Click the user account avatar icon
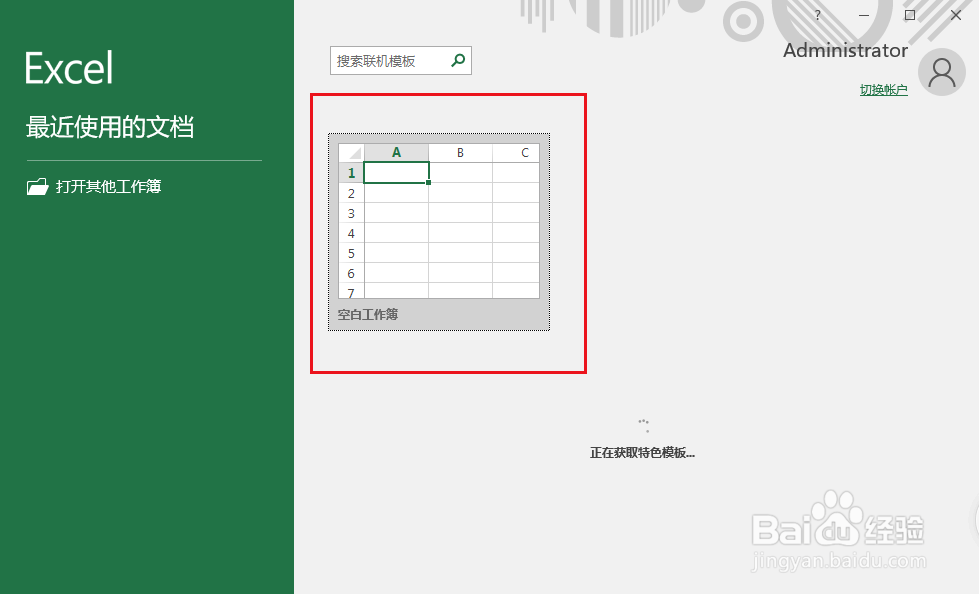This screenshot has height=594, width=979. (x=942, y=72)
